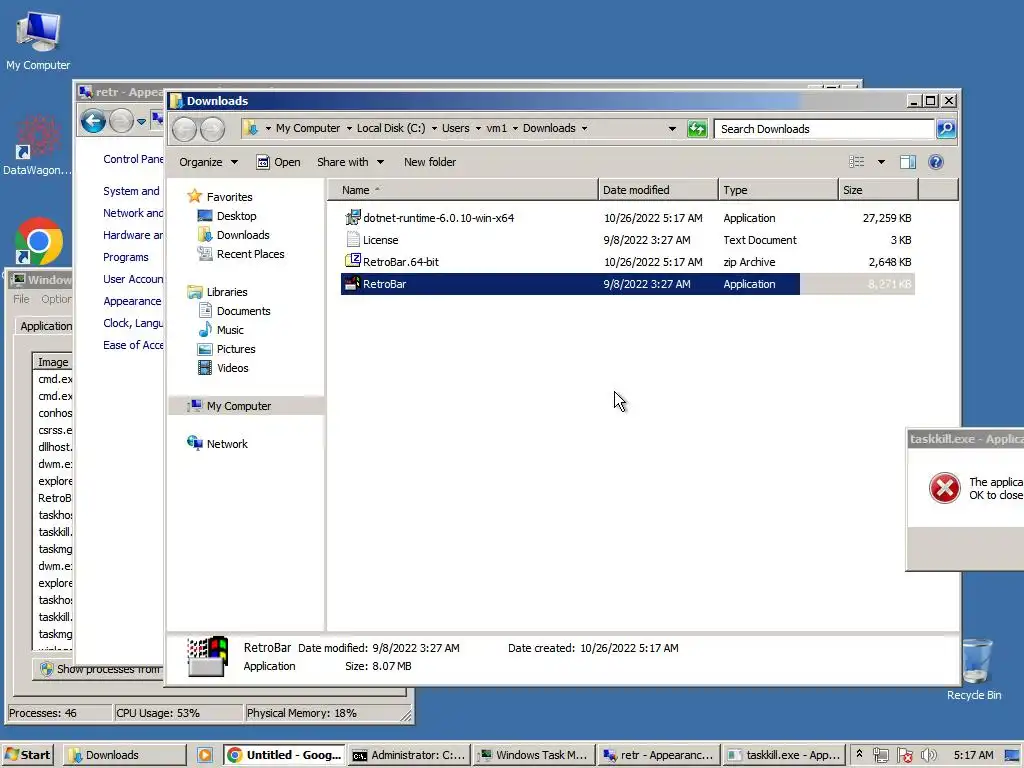Click the Users breadcrumb segment
The image size is (1024, 768).
click(x=455, y=129)
